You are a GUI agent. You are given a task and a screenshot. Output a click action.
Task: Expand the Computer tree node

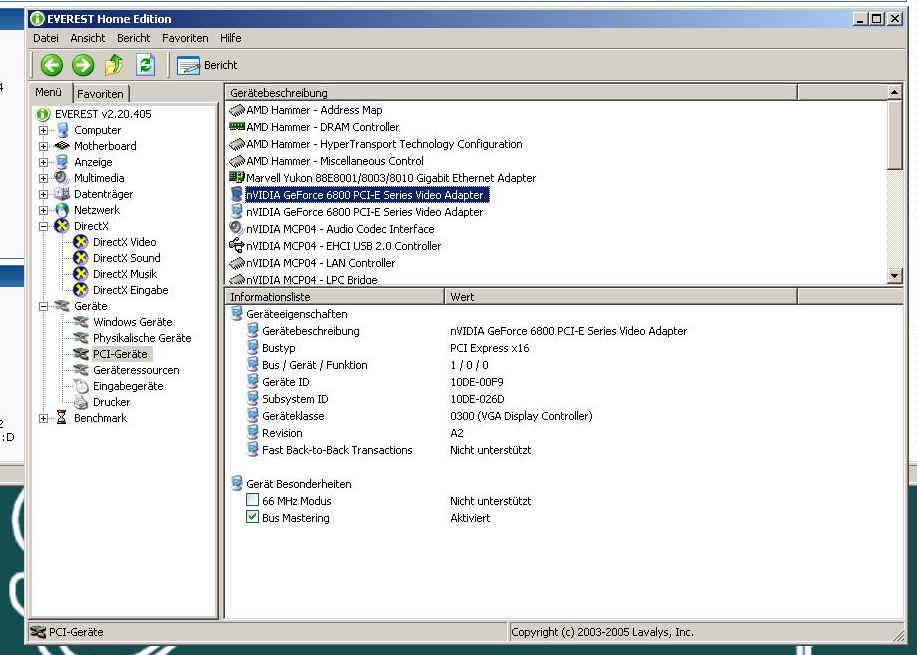[x=43, y=130]
